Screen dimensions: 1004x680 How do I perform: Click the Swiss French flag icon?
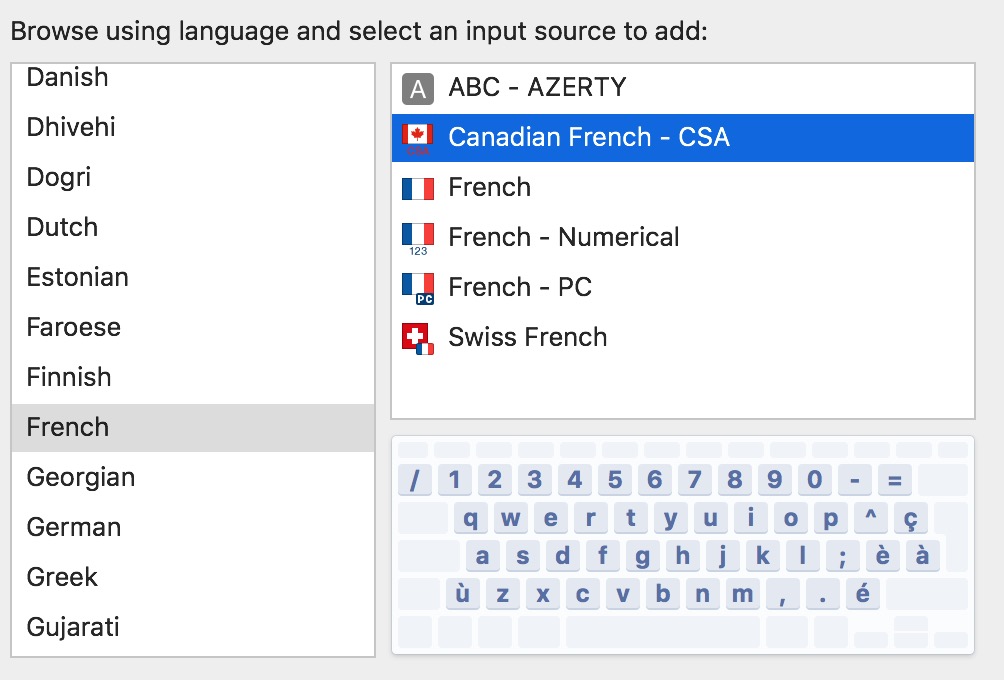[417, 338]
